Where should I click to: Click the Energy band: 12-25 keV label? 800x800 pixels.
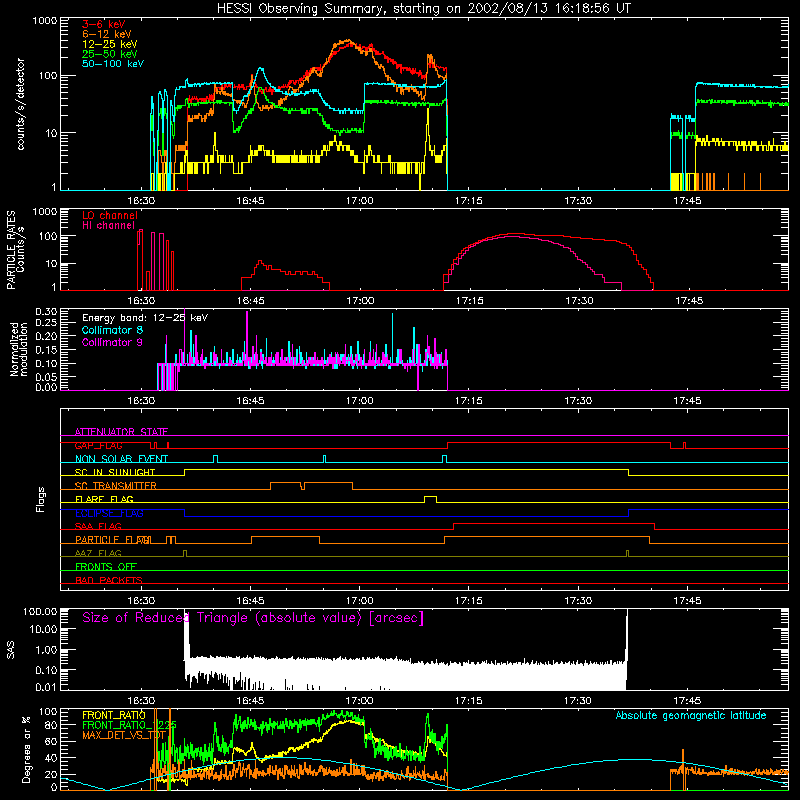point(145,318)
